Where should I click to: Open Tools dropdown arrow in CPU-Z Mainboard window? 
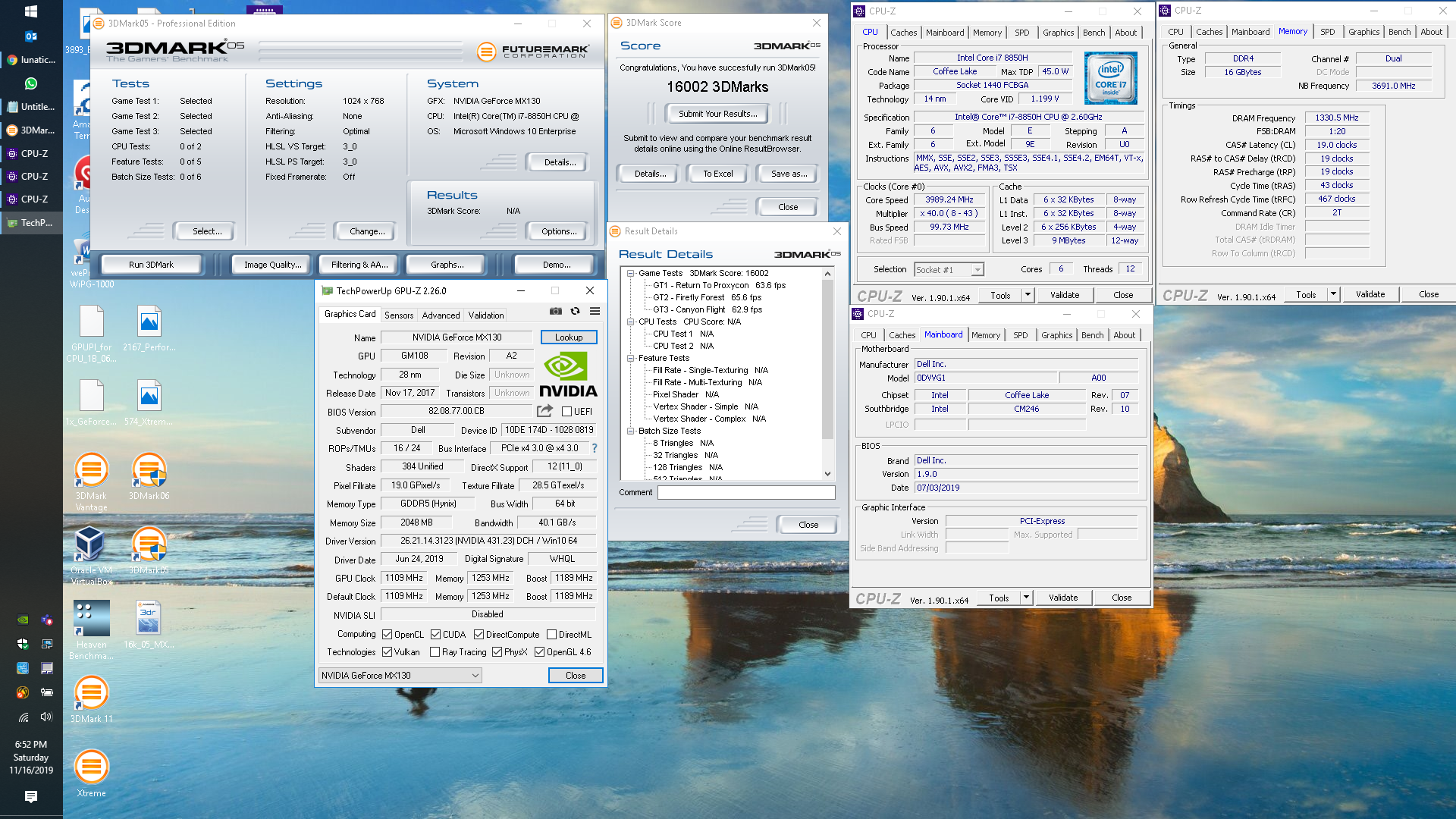pos(1027,598)
